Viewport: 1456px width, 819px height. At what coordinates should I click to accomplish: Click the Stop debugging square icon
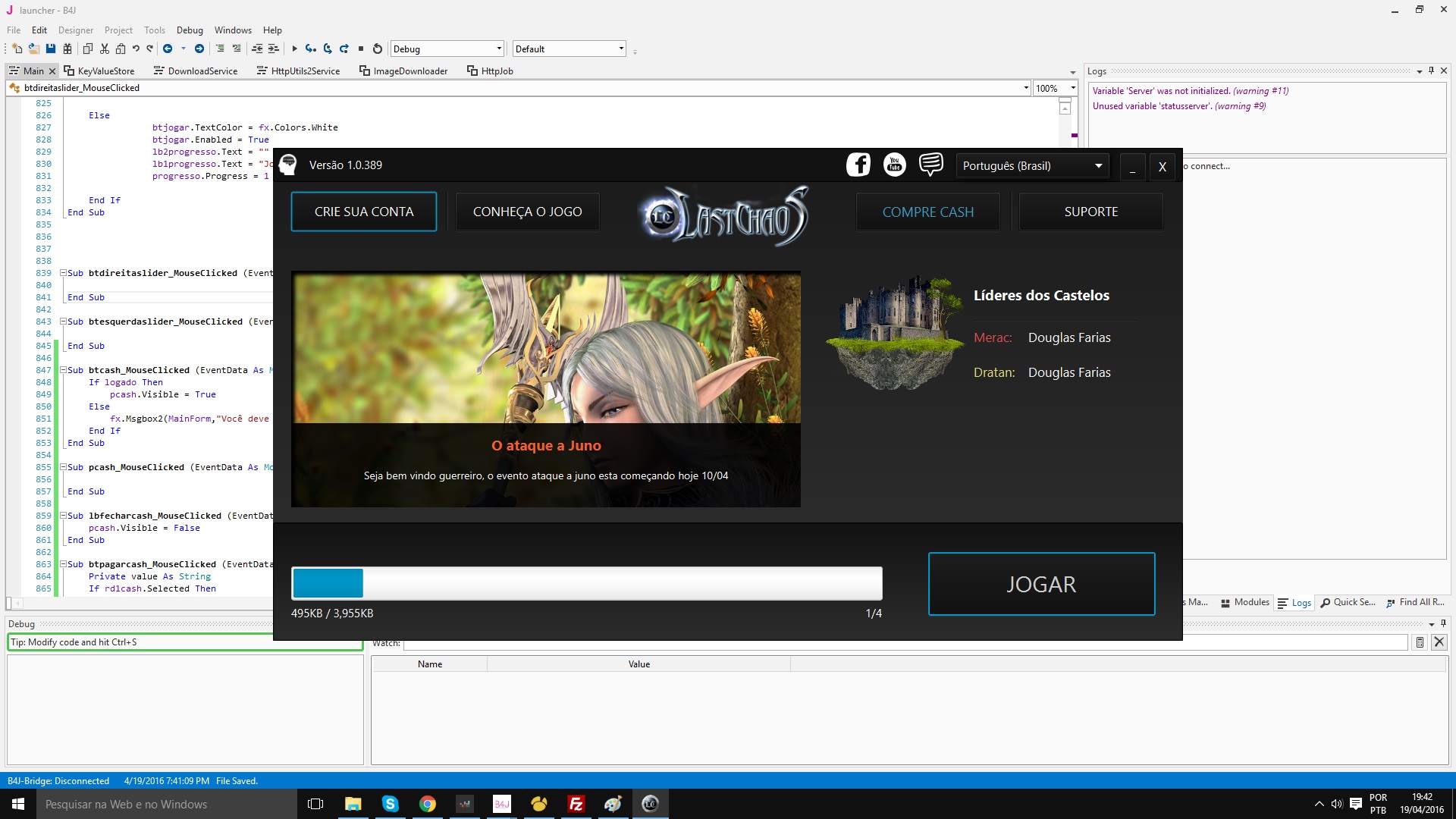[x=361, y=49]
